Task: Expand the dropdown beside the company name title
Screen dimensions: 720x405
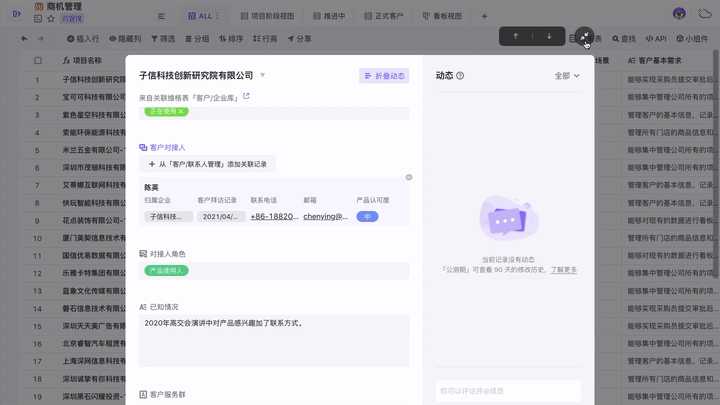Action: coord(263,76)
